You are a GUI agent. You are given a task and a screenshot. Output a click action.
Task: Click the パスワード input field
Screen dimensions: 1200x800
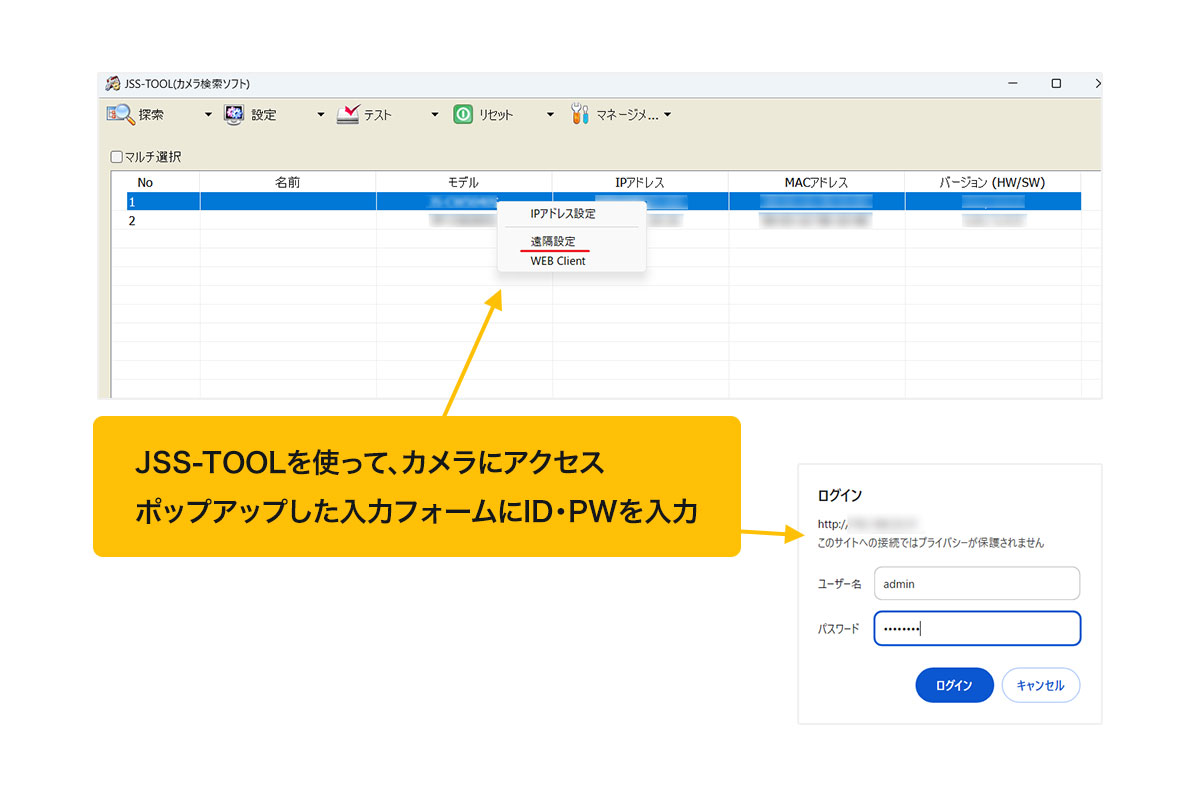pyautogui.click(x=977, y=628)
